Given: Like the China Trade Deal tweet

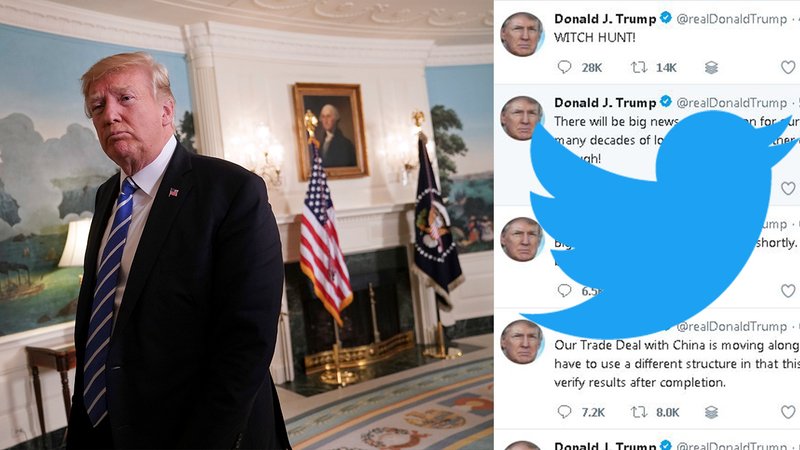Looking at the screenshot, I should click(x=788, y=412).
